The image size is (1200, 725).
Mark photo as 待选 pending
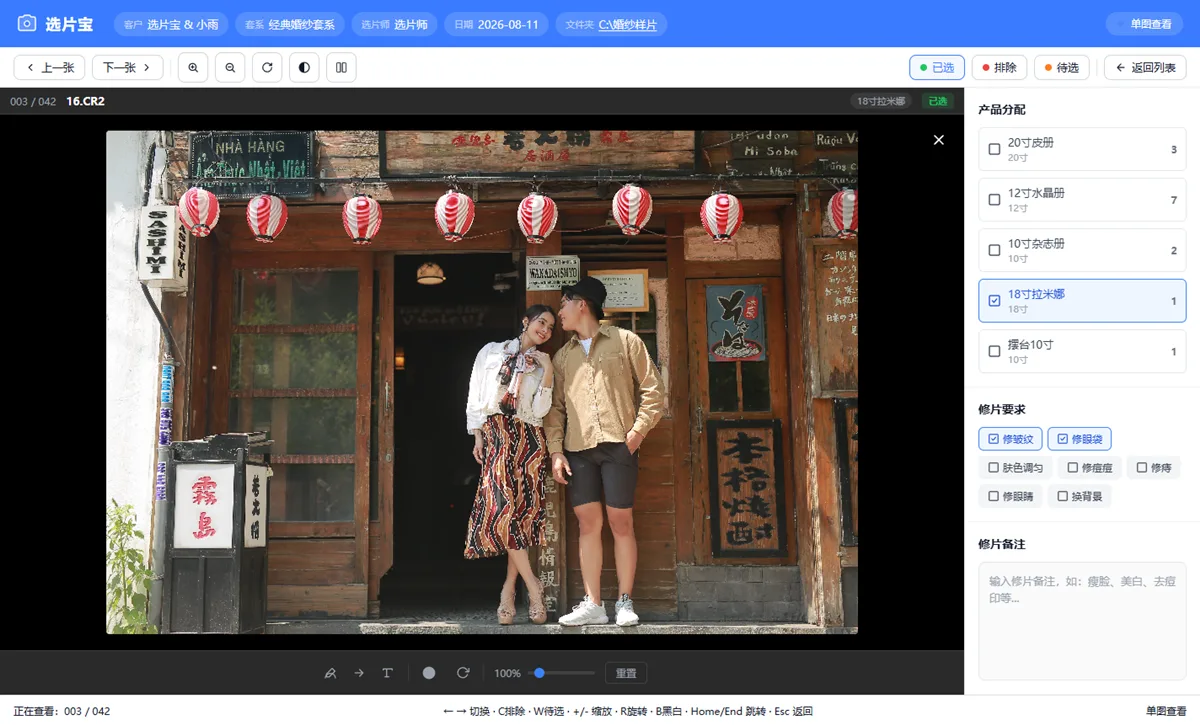click(x=1061, y=68)
